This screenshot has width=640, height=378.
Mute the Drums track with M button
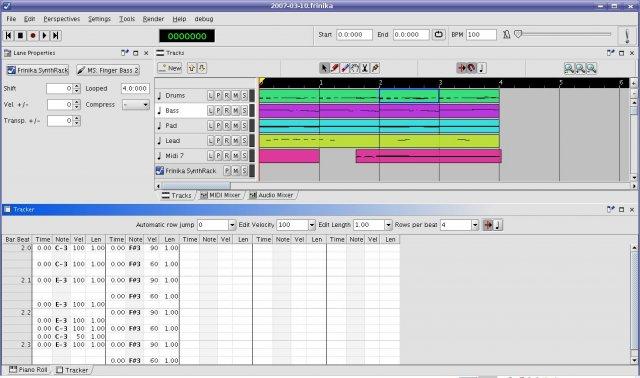[x=236, y=96]
